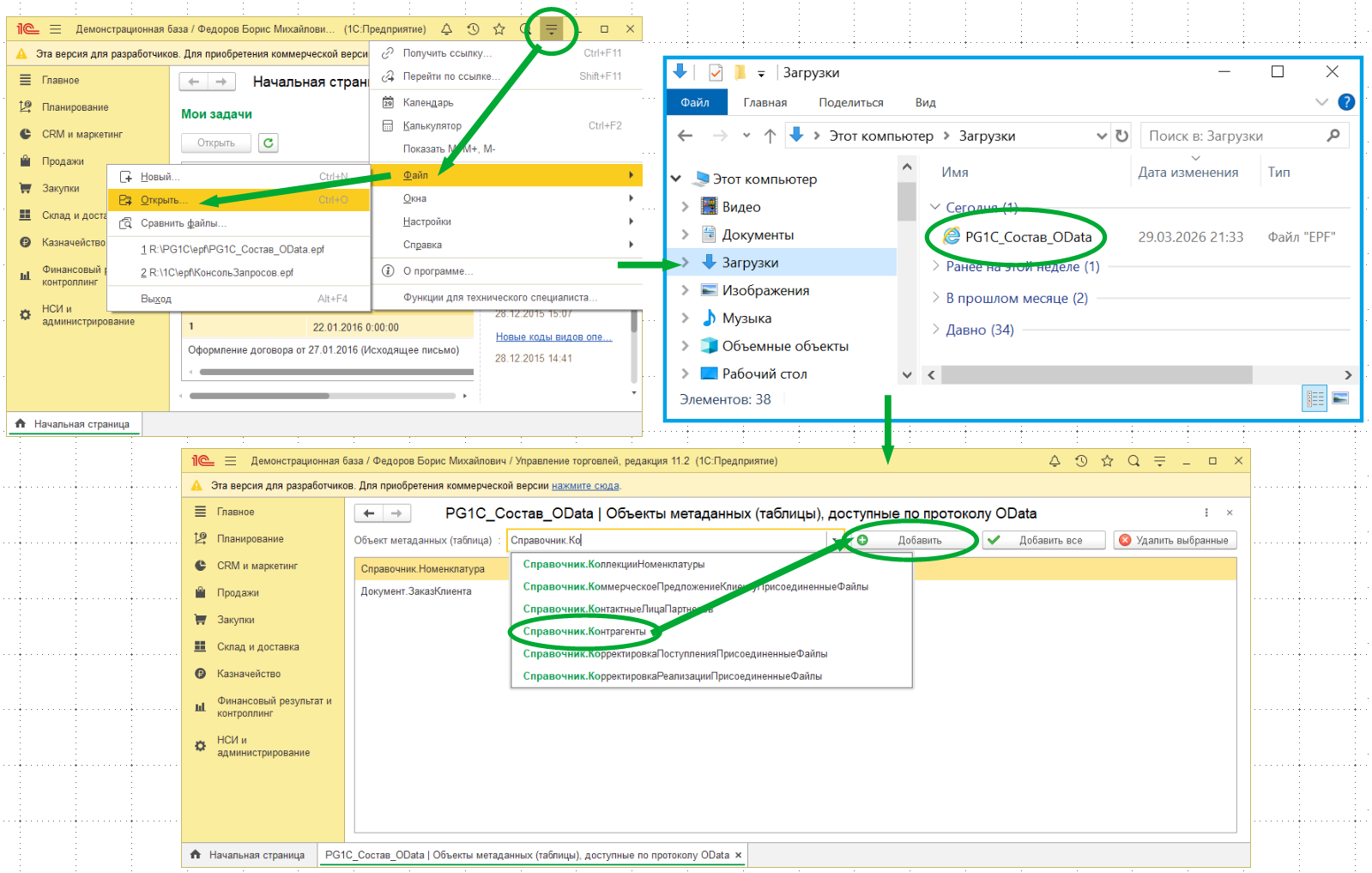
Task: Open CRM и маркетинг in lower 1C window
Action: coord(257,566)
